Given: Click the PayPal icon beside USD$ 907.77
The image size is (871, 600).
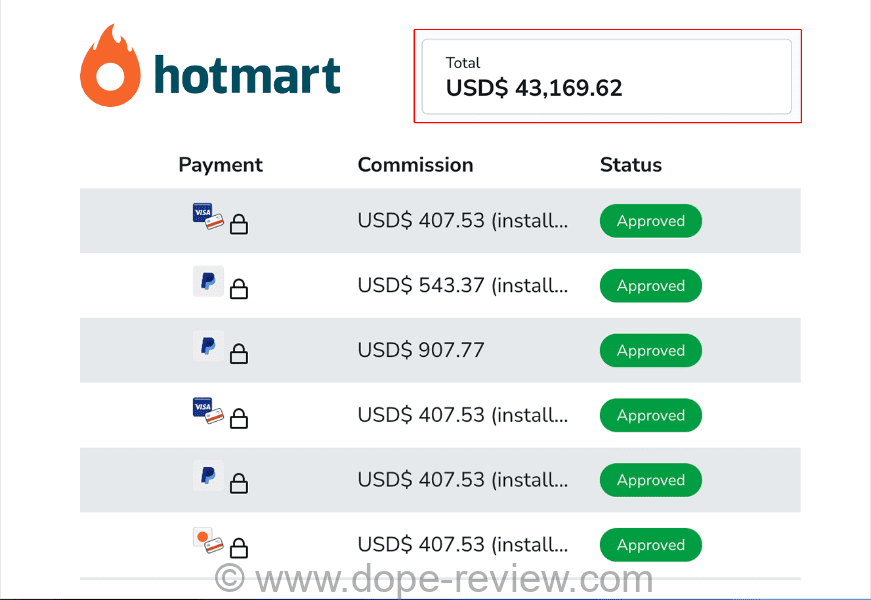Looking at the screenshot, I should pos(208,347).
